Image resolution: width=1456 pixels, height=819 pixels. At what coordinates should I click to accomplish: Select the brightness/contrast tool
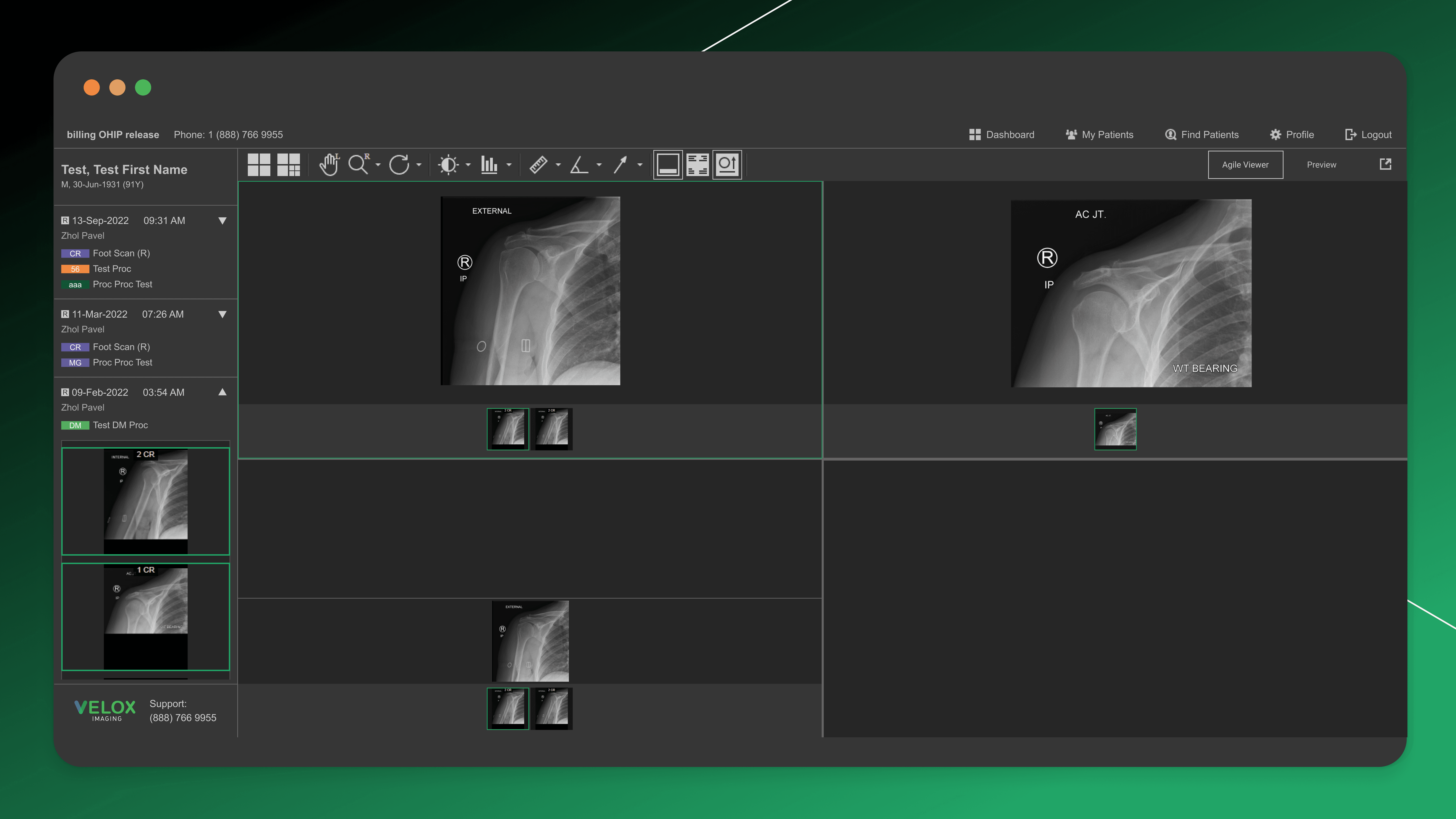click(448, 165)
